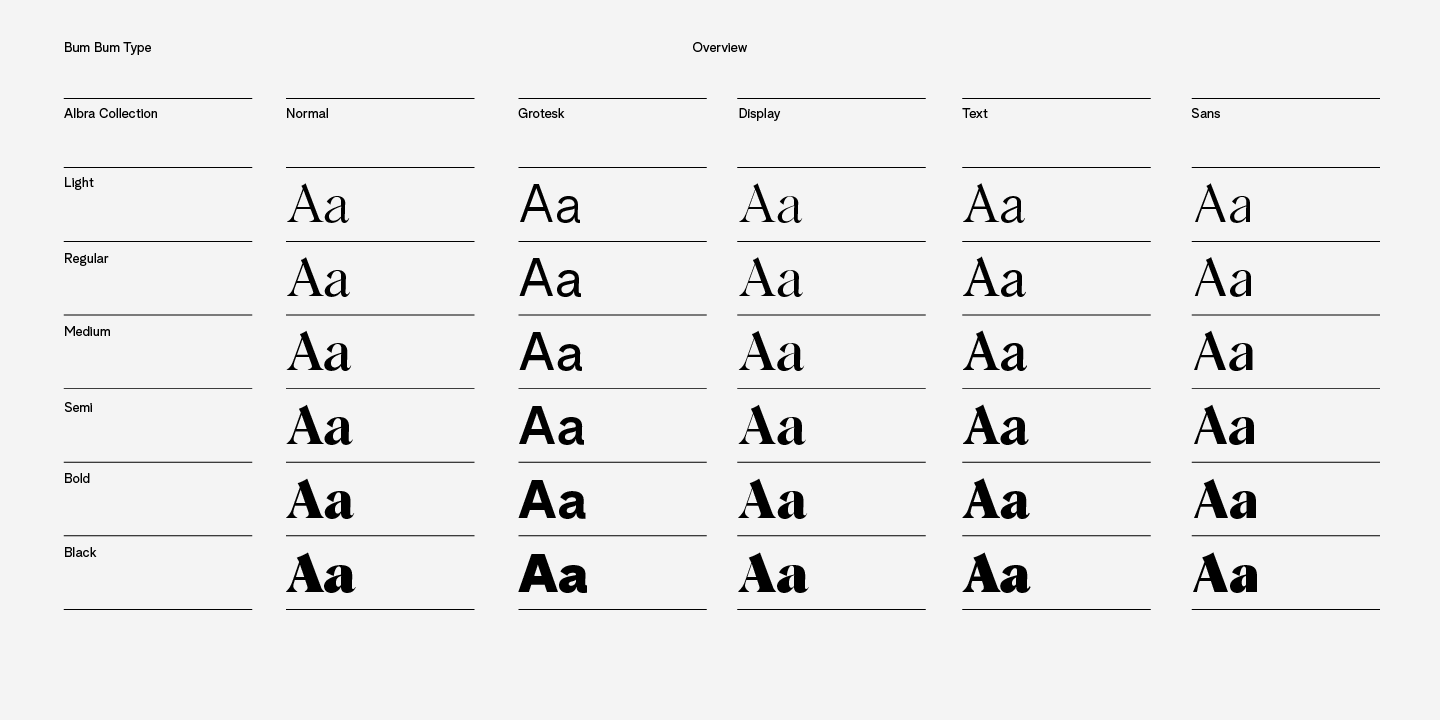Screen dimensions: 1440x720
Task: Click the Sans Regular Aa sample
Action: coord(1223,279)
